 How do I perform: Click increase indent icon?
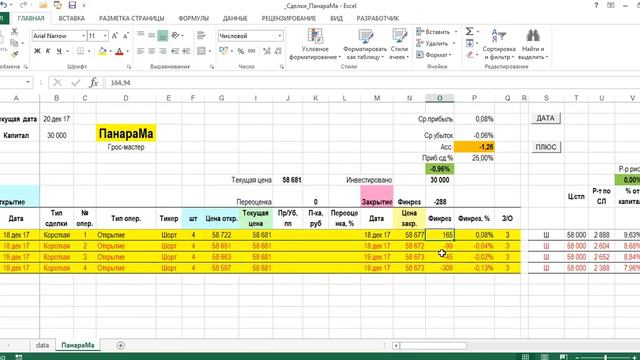click(186, 51)
